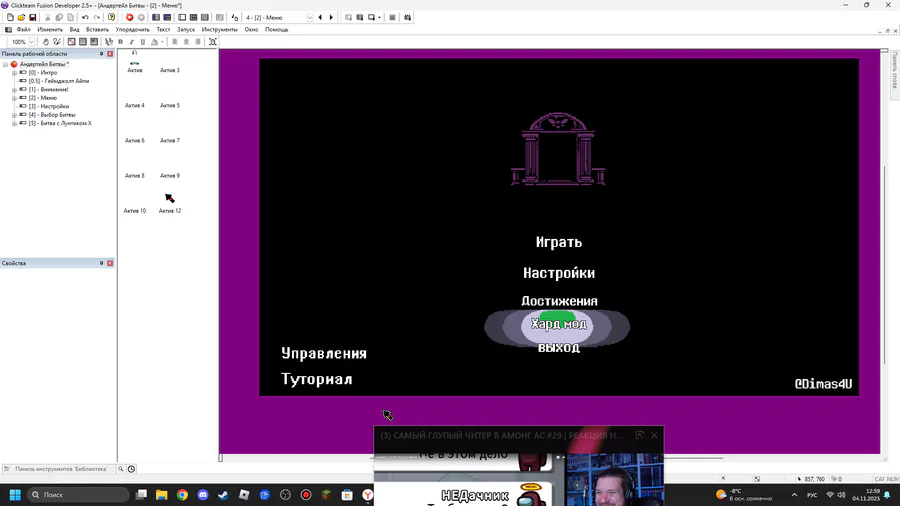The width and height of the screenshot is (900, 506).
Task: Open the Файл menu
Action: [x=24, y=29]
